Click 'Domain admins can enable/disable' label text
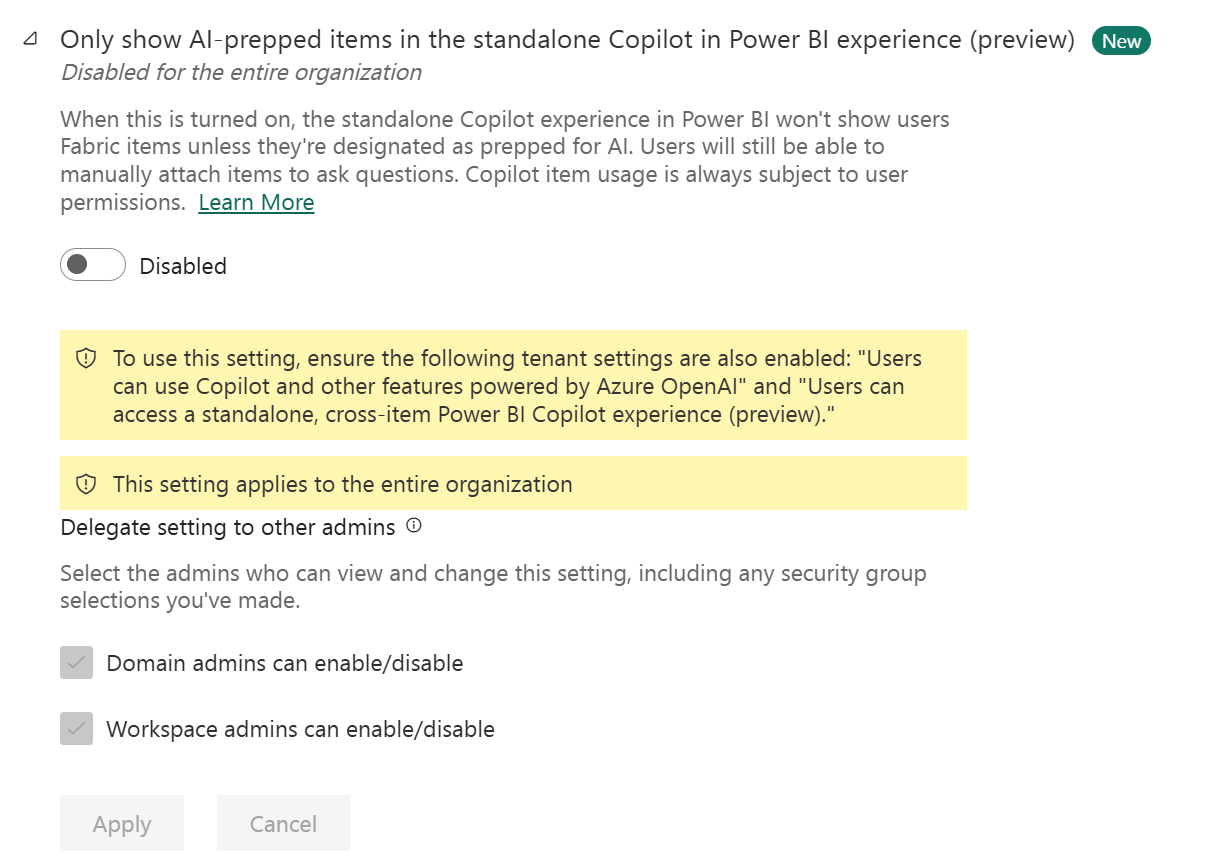 (x=284, y=663)
